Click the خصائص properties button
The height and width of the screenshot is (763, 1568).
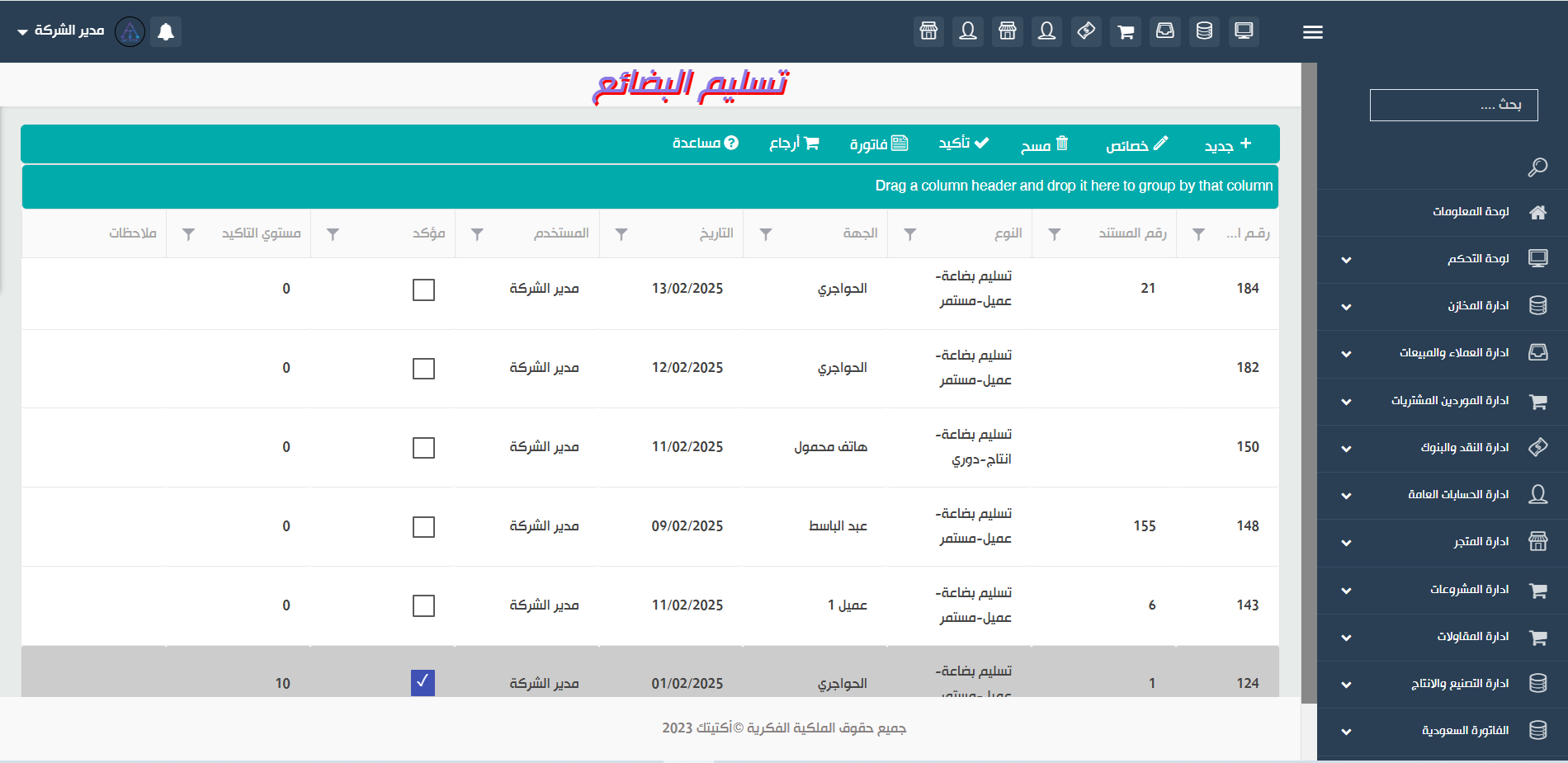(1136, 144)
